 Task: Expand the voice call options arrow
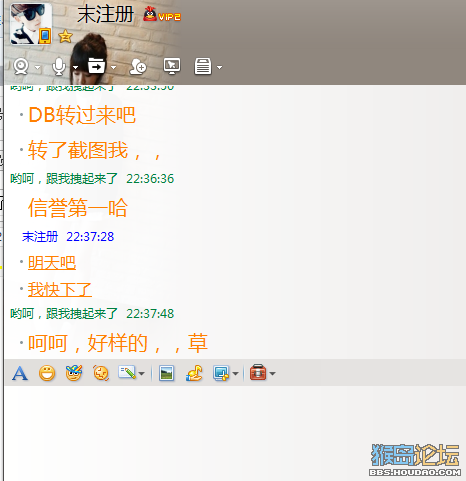point(76,67)
